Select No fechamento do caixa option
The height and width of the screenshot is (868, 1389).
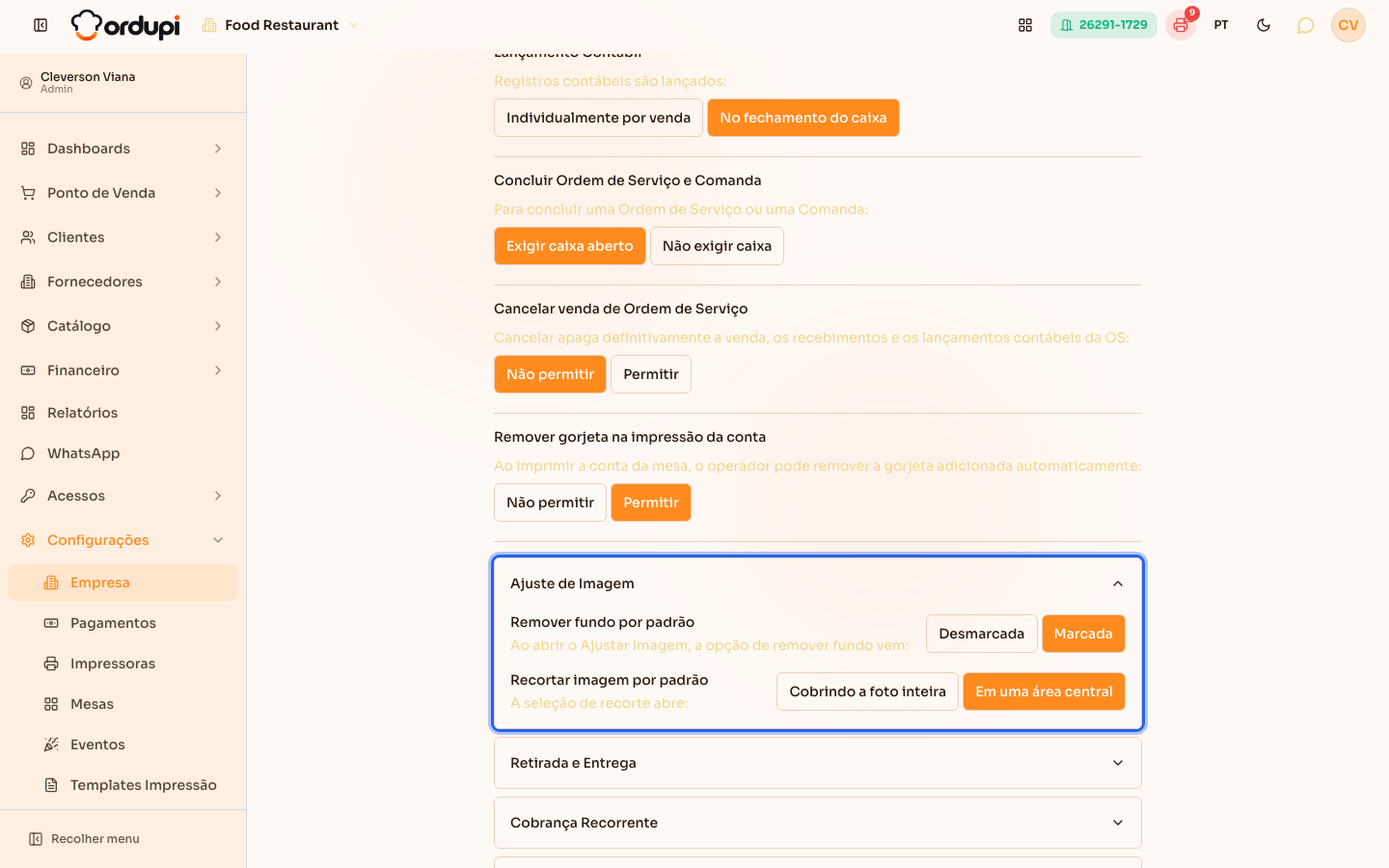coord(803,118)
